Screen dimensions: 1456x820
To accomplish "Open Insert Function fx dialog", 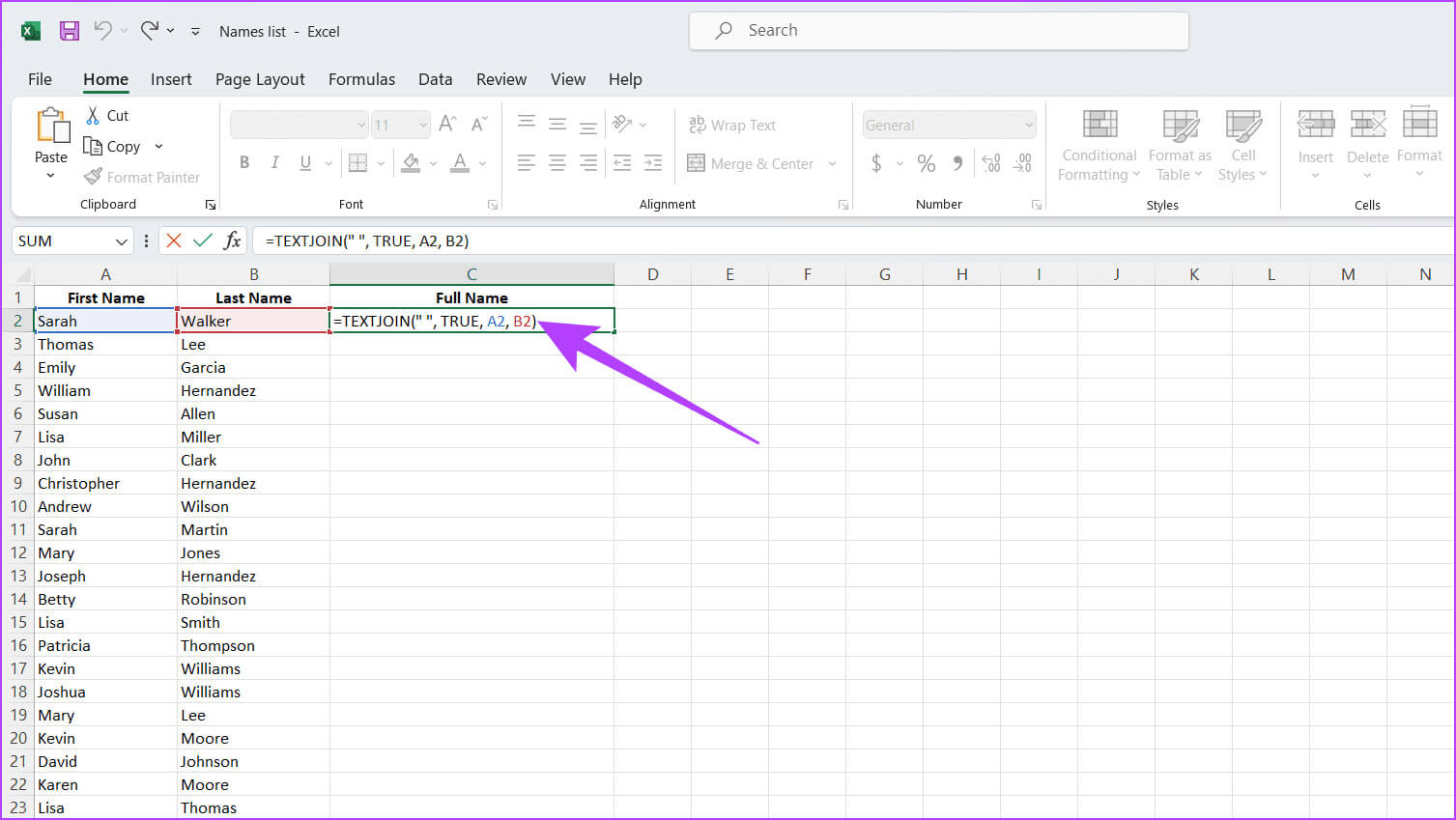I will 232,240.
